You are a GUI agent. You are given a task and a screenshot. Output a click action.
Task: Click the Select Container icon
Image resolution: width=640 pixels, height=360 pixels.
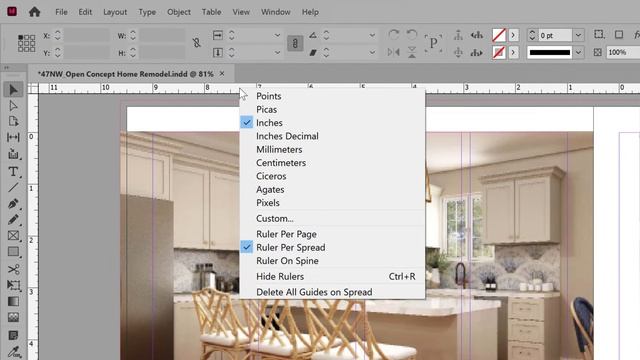coord(458,35)
